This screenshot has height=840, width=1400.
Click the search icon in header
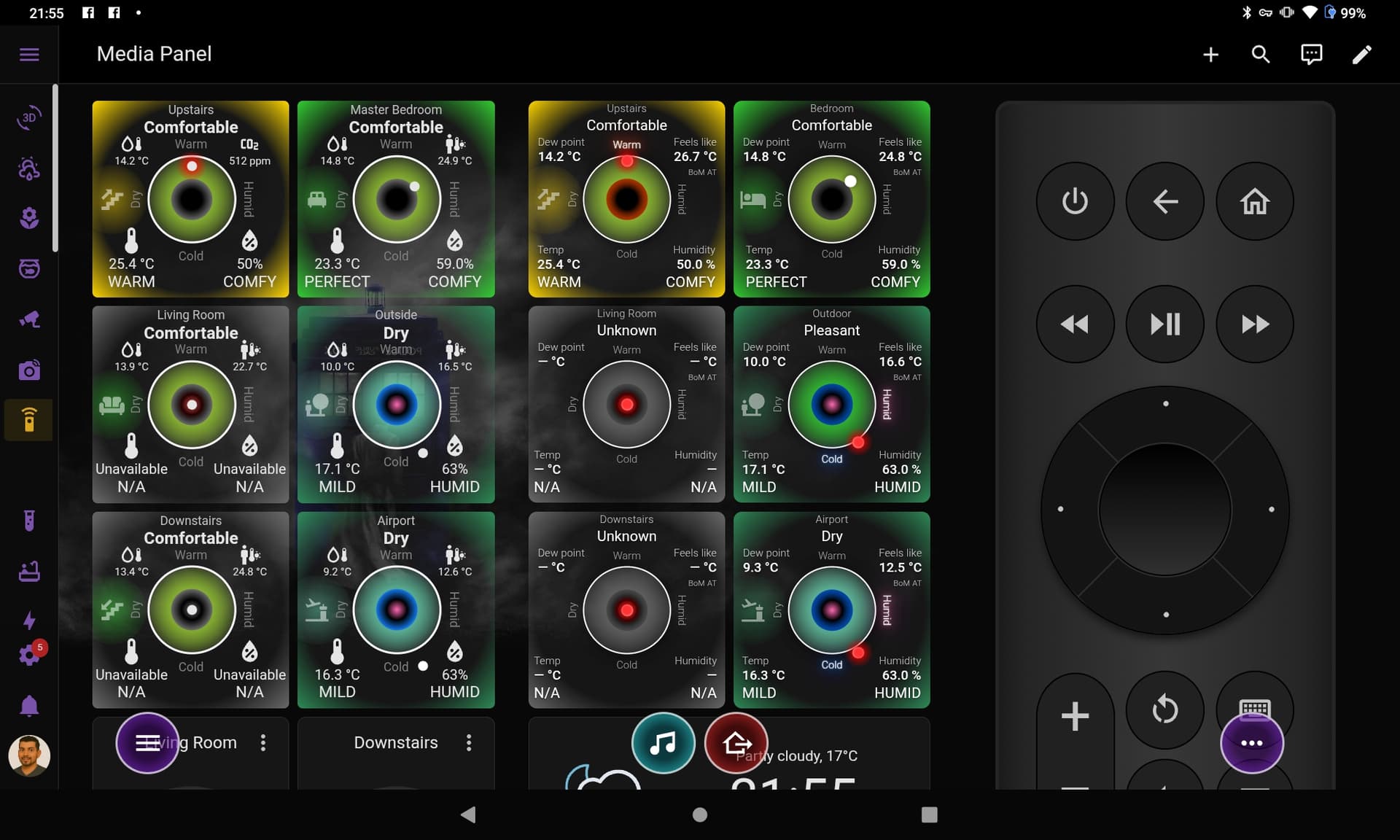tap(1261, 55)
